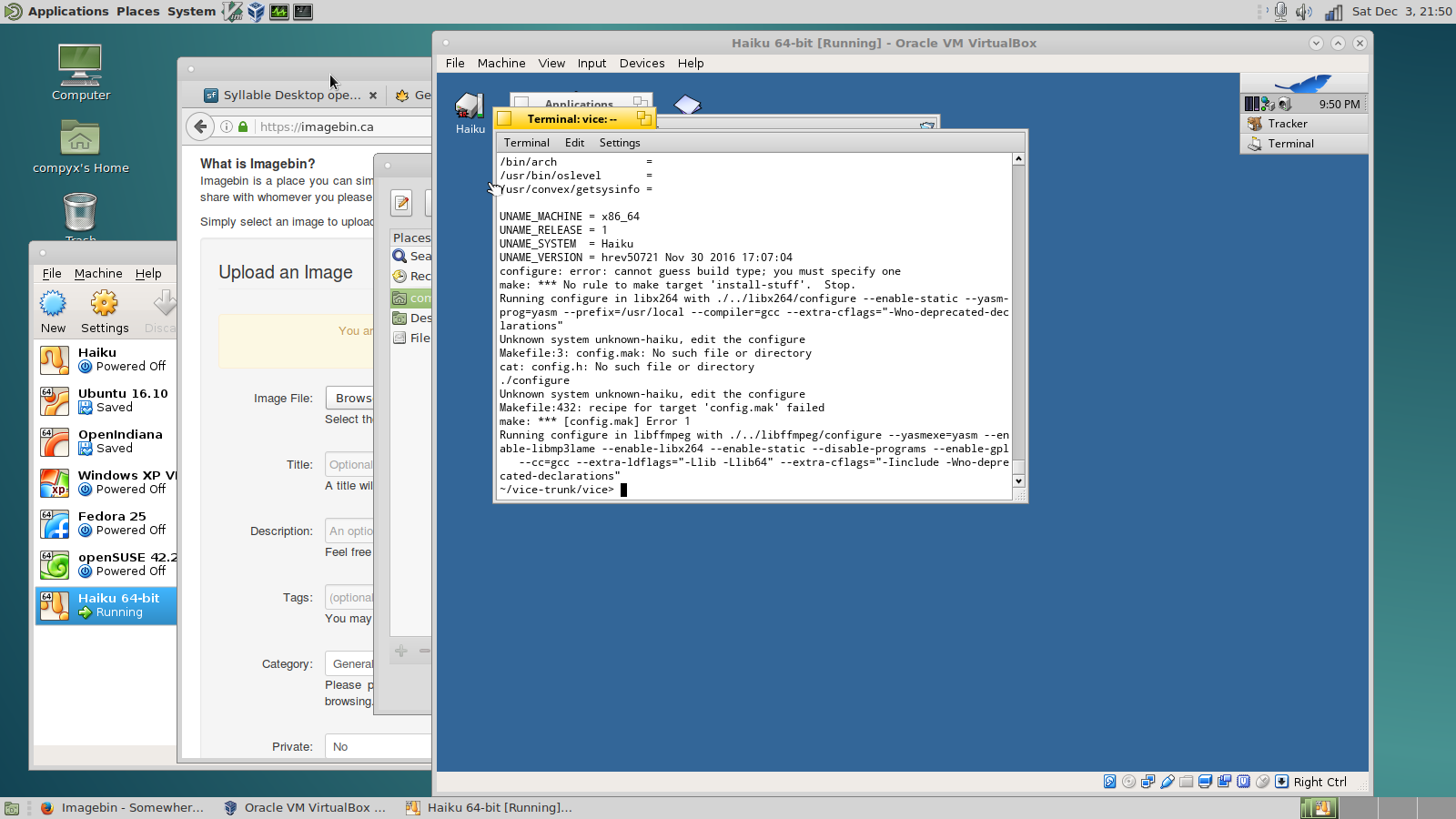1456x819 pixels.
Task: Open the Terminal menu in Haiku Terminal
Action: click(527, 143)
